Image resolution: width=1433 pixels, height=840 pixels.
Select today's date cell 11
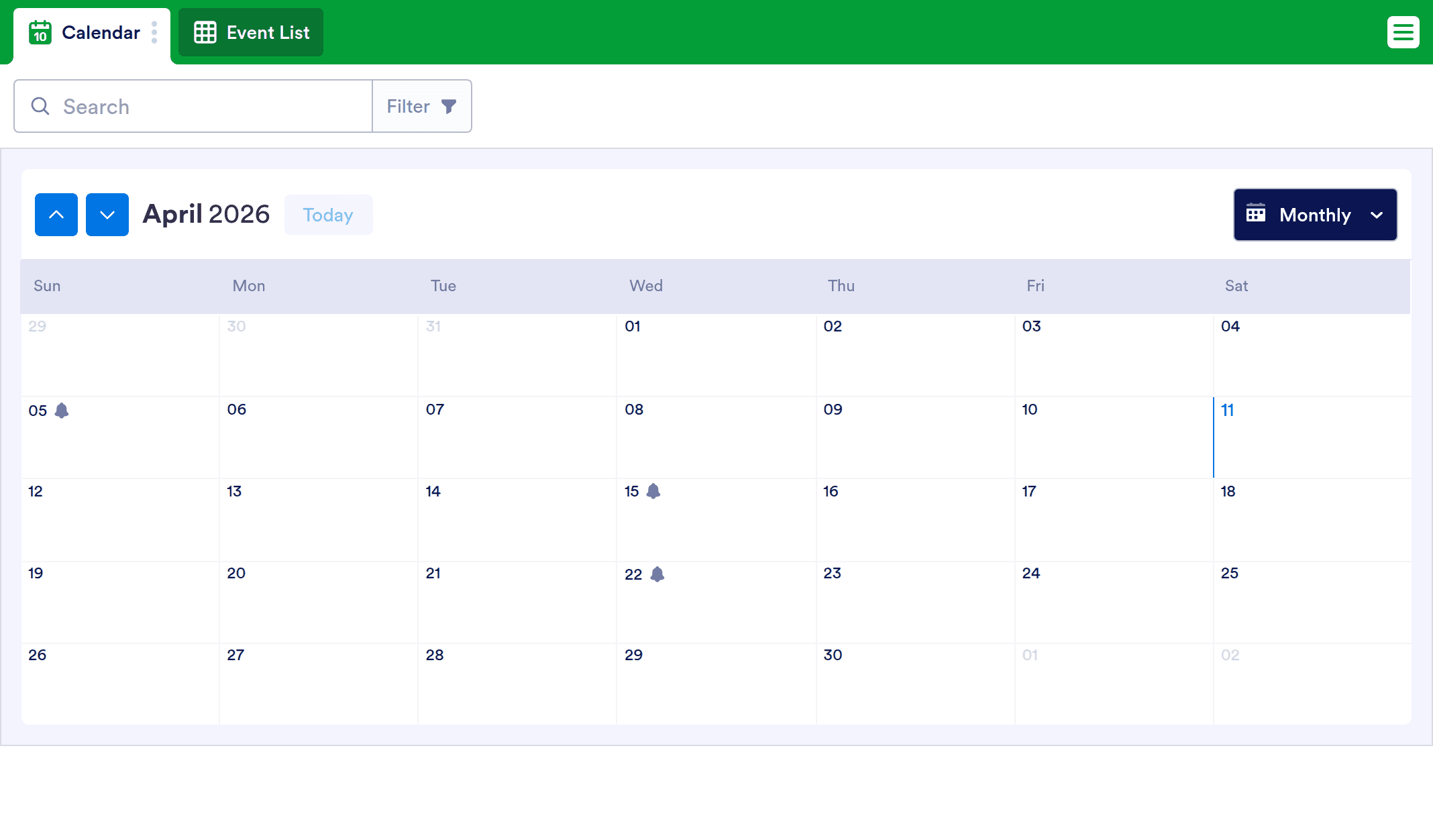pos(1311,437)
